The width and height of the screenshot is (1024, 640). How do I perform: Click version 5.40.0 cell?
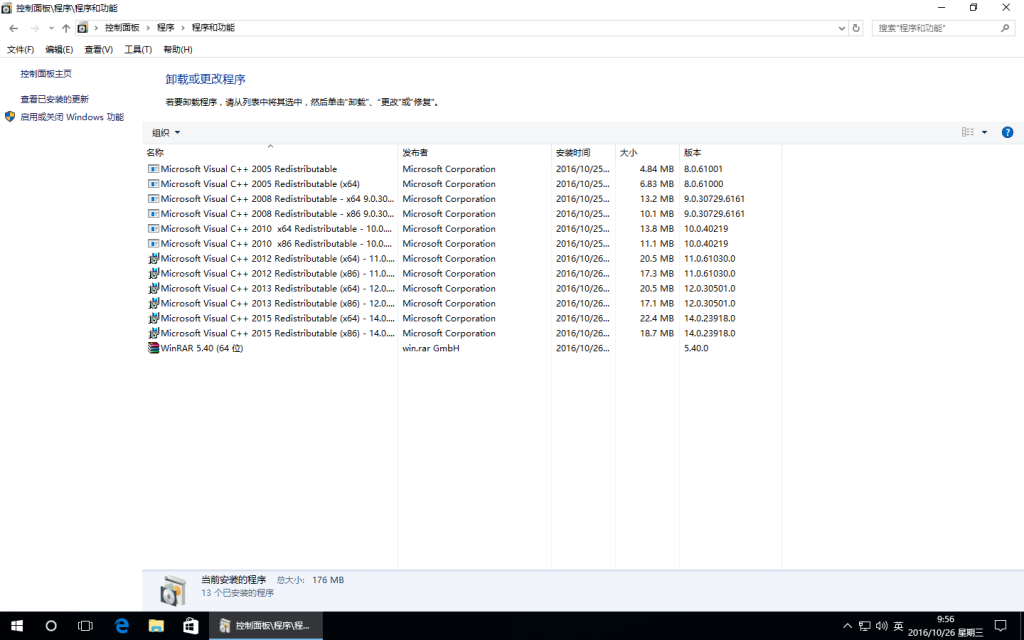coord(696,349)
